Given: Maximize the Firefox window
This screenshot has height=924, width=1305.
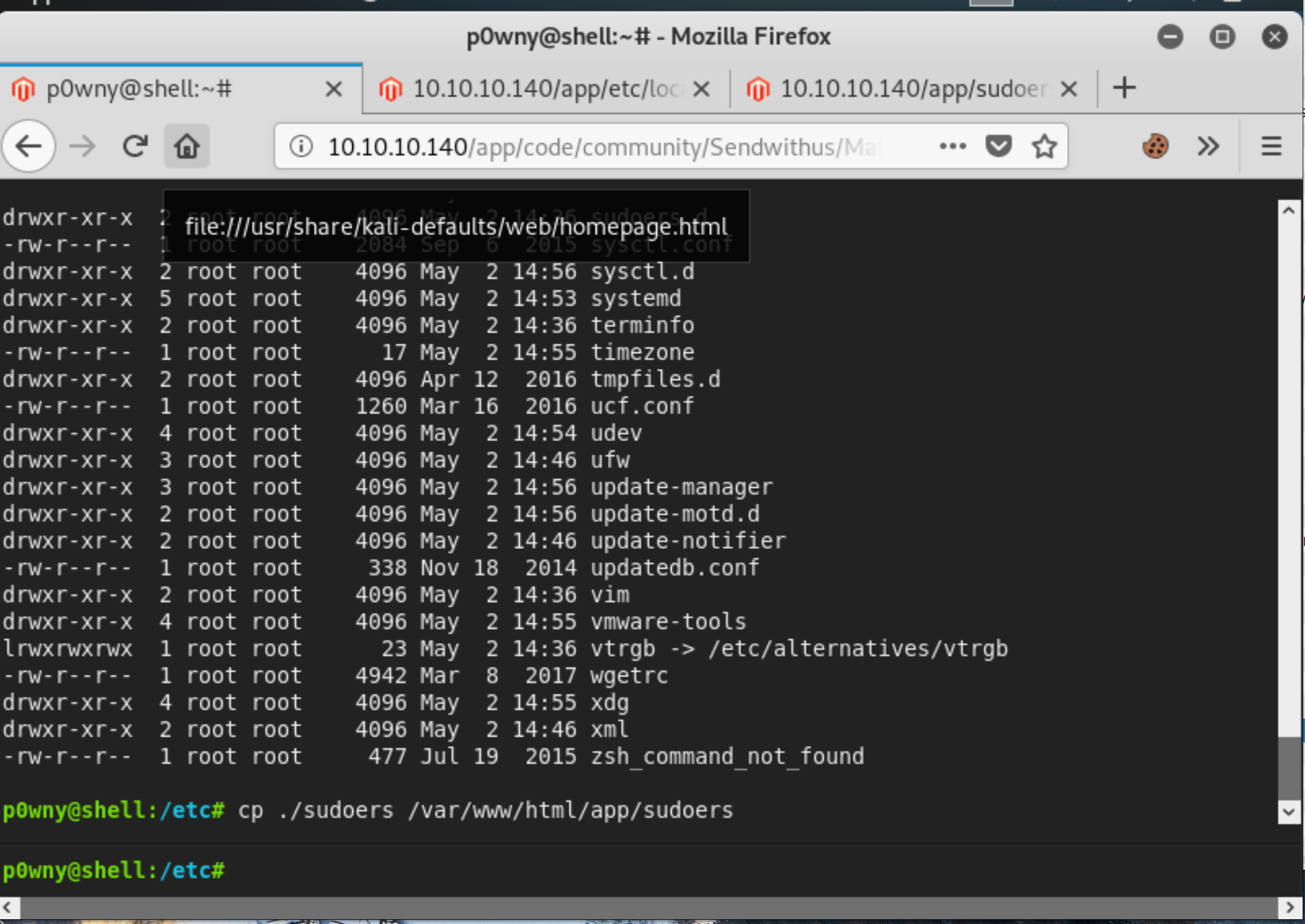Looking at the screenshot, I should [1222, 37].
